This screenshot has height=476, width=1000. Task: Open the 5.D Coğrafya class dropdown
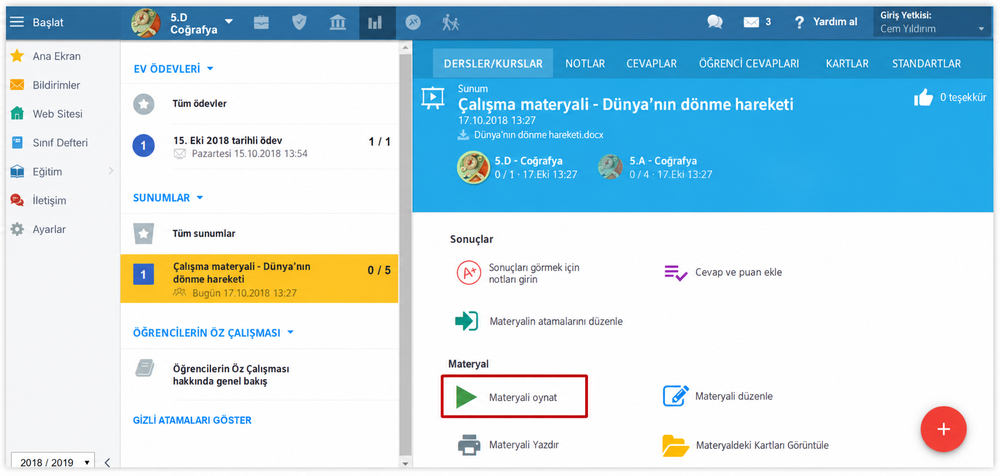pyautogui.click(x=228, y=22)
